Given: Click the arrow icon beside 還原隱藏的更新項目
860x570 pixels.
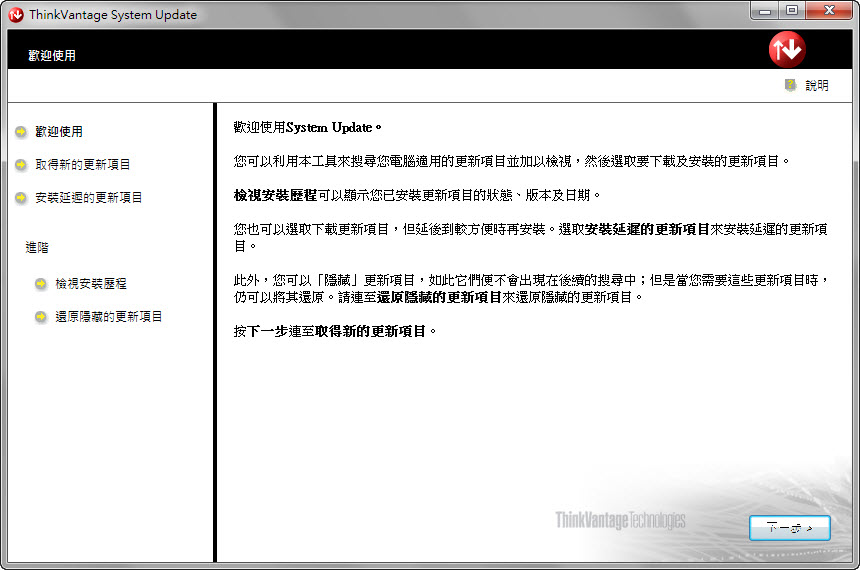Looking at the screenshot, I should (41, 317).
